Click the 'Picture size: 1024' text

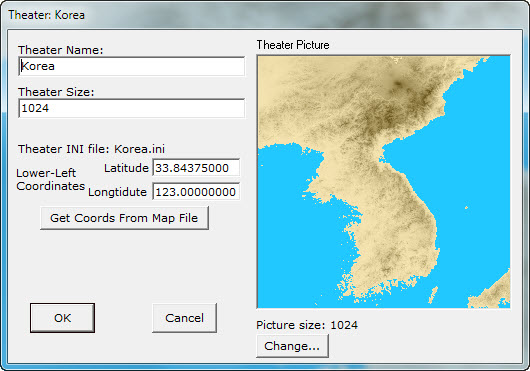click(307, 325)
